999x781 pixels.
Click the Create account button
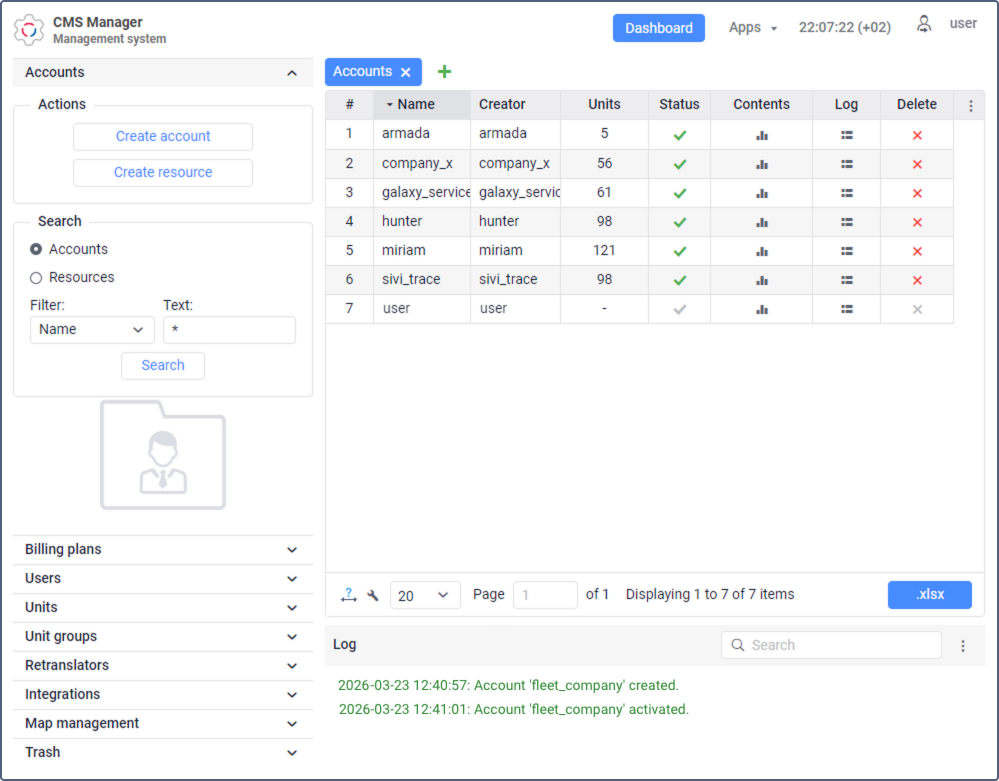pyautogui.click(x=162, y=137)
